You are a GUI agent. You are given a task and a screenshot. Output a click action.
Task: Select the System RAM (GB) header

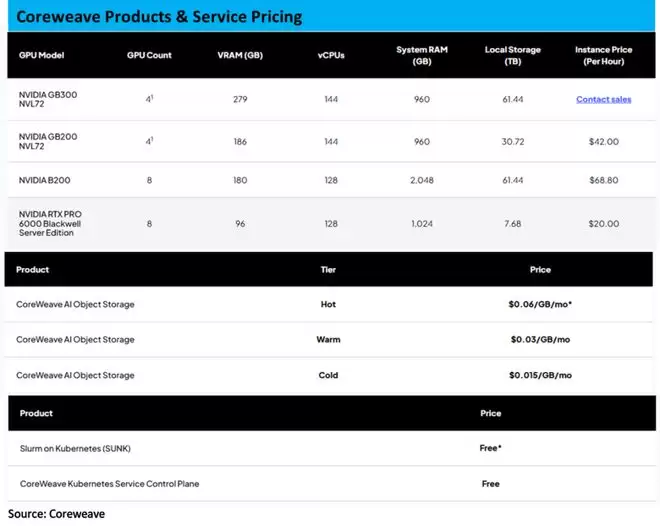click(421, 56)
